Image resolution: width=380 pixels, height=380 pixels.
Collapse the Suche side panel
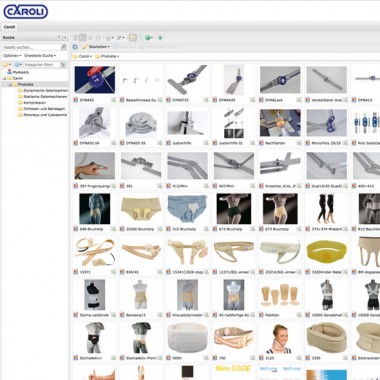pyautogui.click(x=65, y=38)
